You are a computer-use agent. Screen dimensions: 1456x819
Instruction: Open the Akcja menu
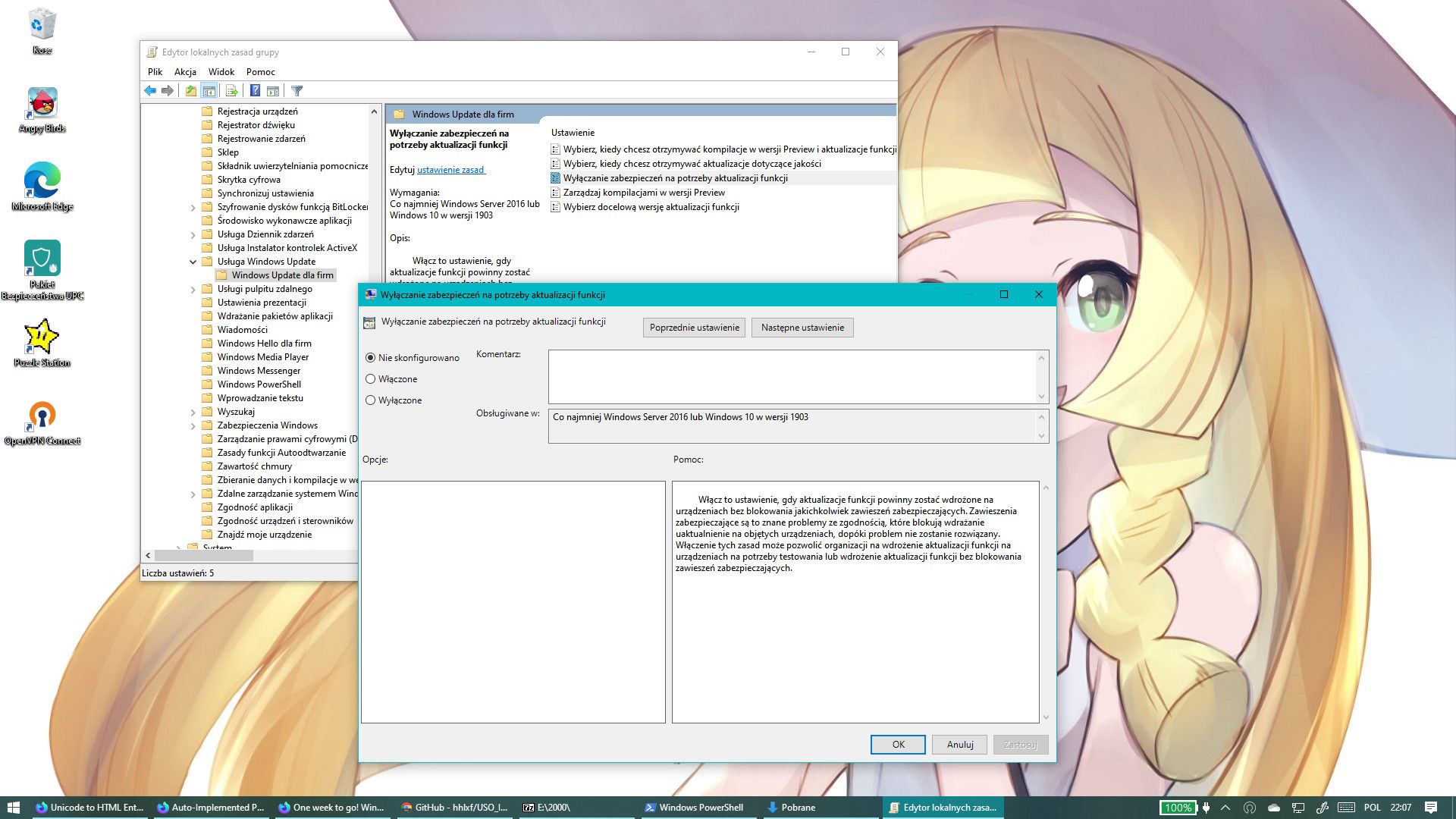pos(185,72)
